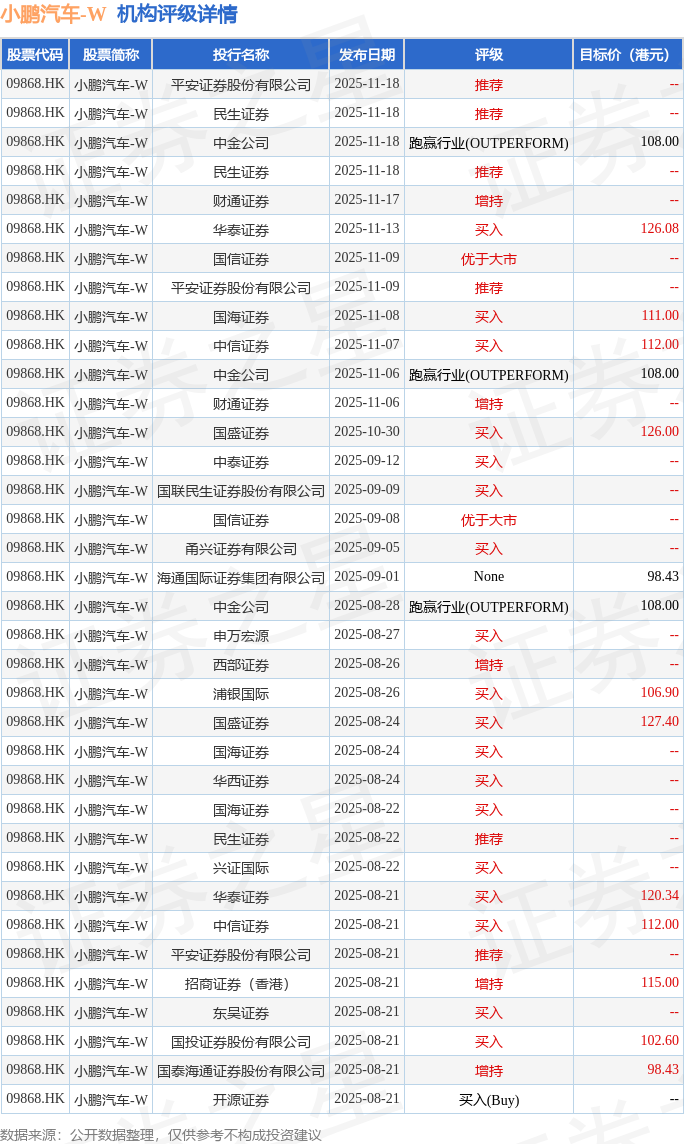Click target price 115.00
This screenshot has width=684, height=1144.
point(660,983)
